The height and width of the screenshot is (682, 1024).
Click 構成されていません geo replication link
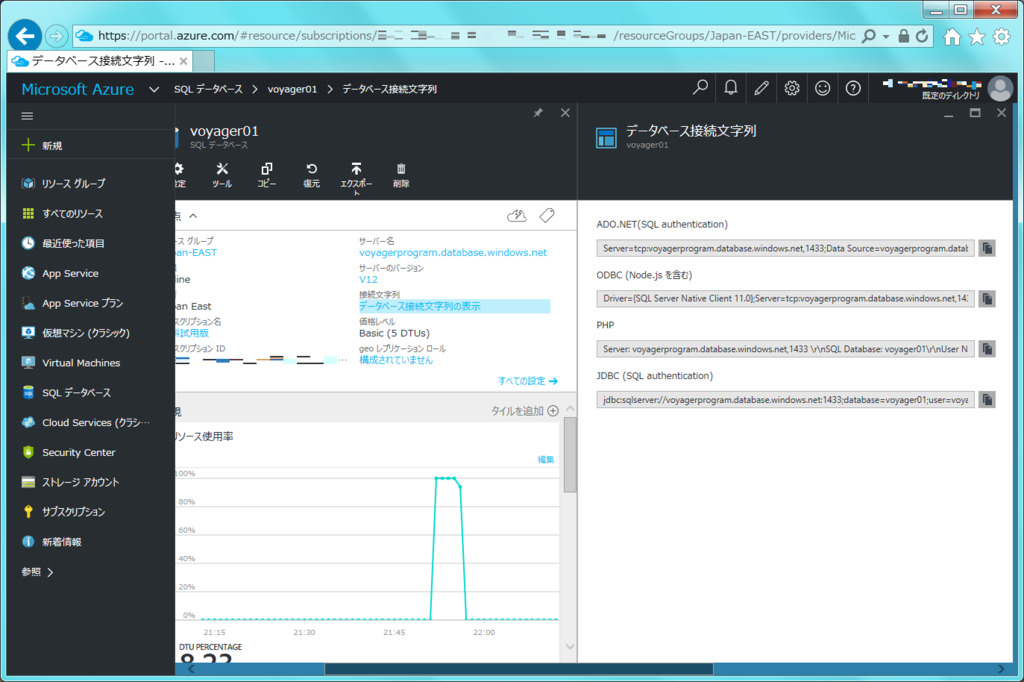click(396, 359)
